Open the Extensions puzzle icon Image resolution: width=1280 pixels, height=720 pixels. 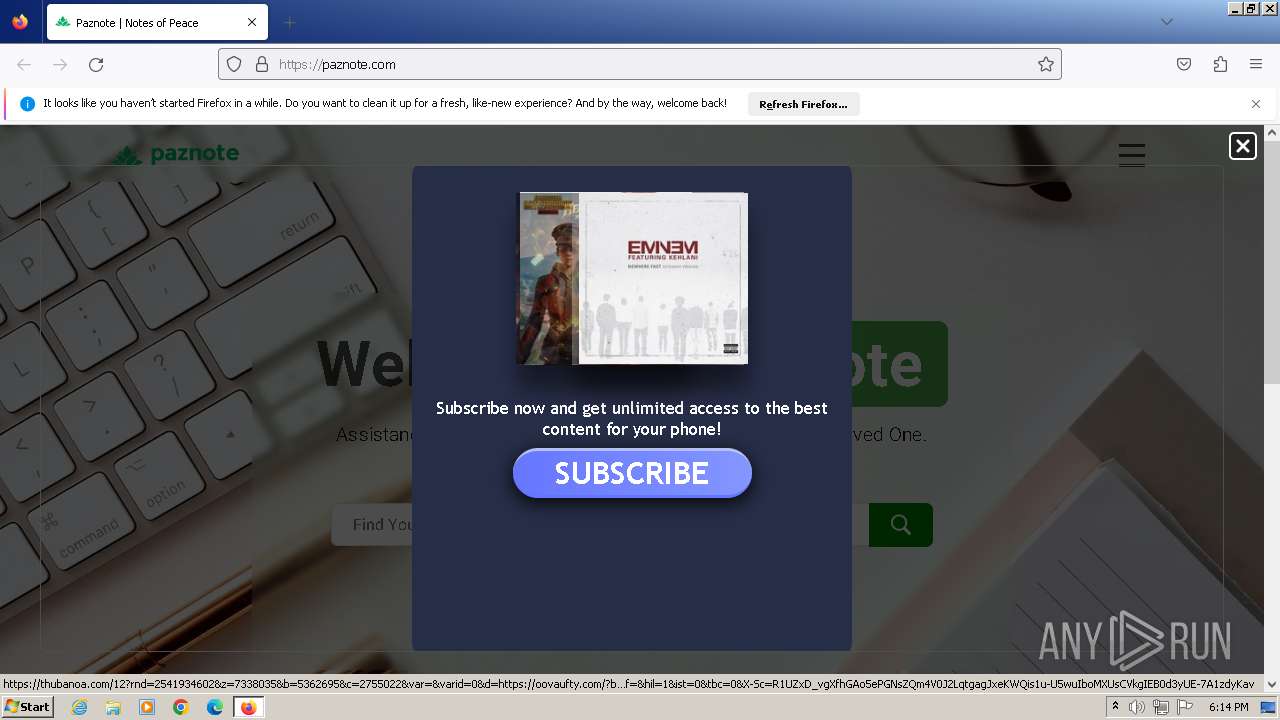[x=1220, y=64]
